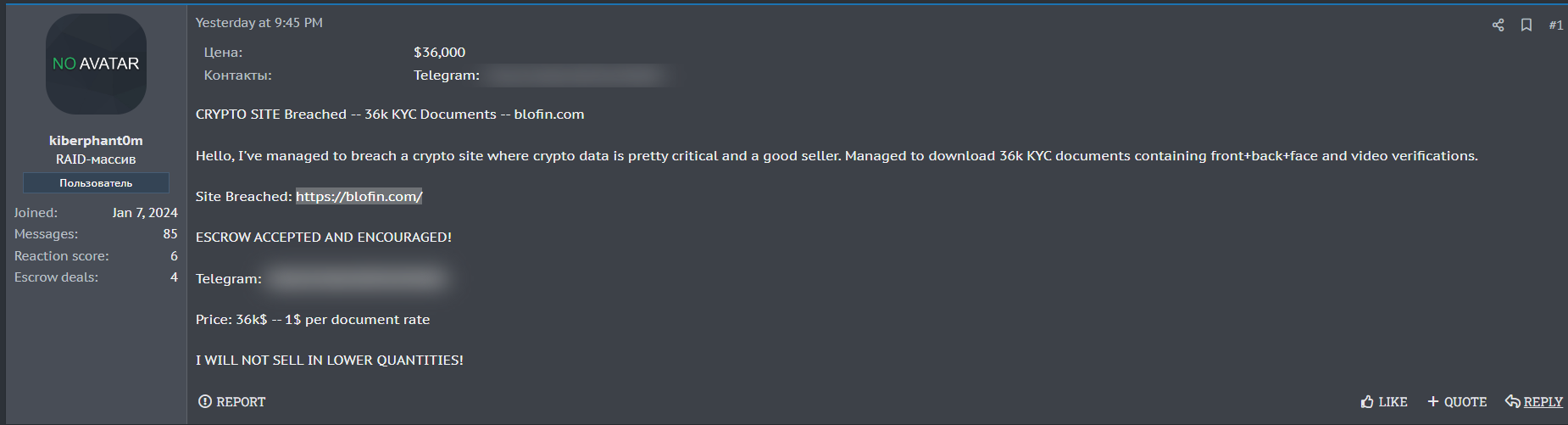The width and height of the screenshot is (1568, 425).
Task: Open the reaction score value 6
Action: [x=174, y=256]
